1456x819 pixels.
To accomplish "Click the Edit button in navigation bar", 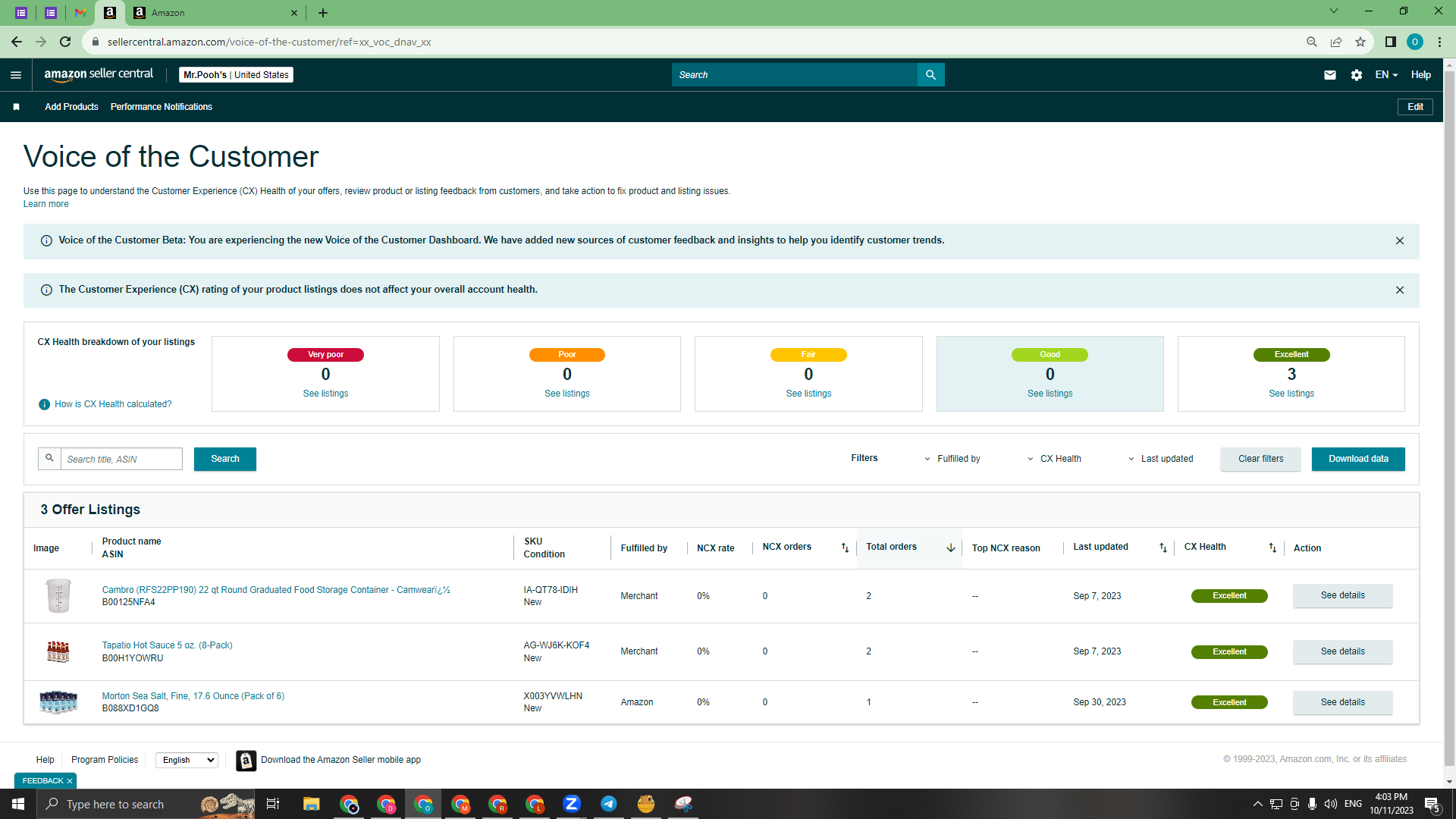I will [x=1415, y=107].
